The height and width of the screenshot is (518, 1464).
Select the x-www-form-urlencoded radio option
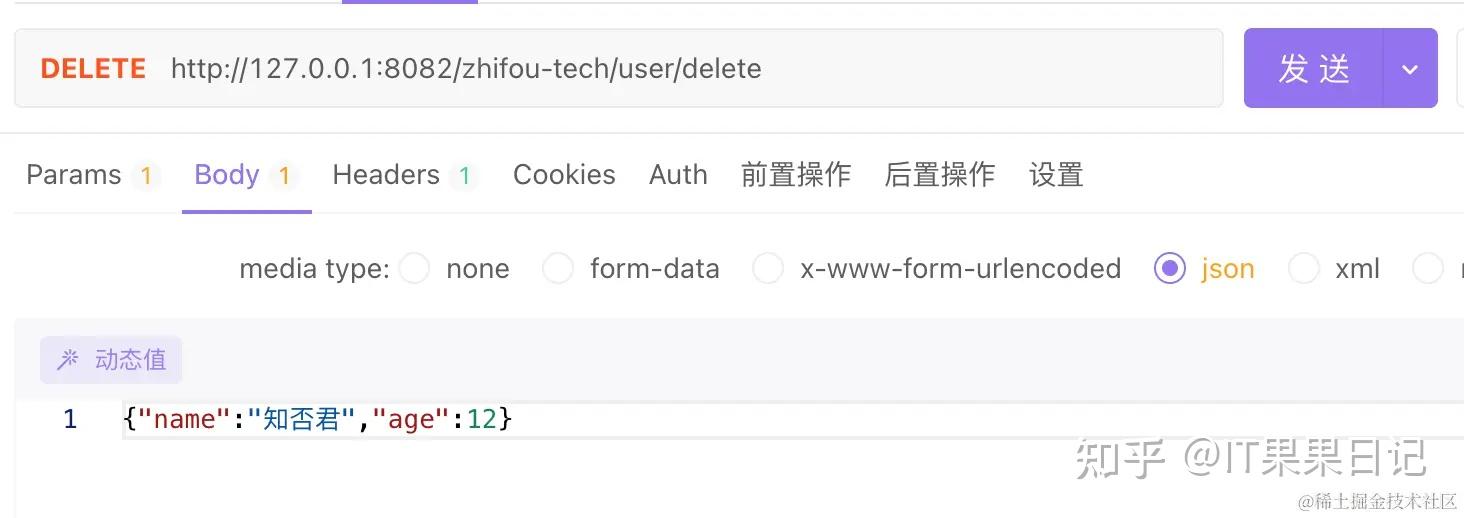tap(768, 268)
